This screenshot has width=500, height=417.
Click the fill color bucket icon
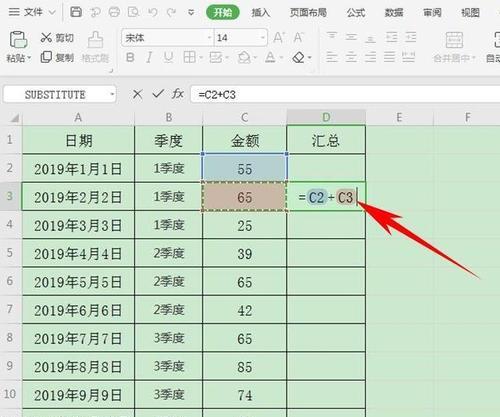coord(244,58)
